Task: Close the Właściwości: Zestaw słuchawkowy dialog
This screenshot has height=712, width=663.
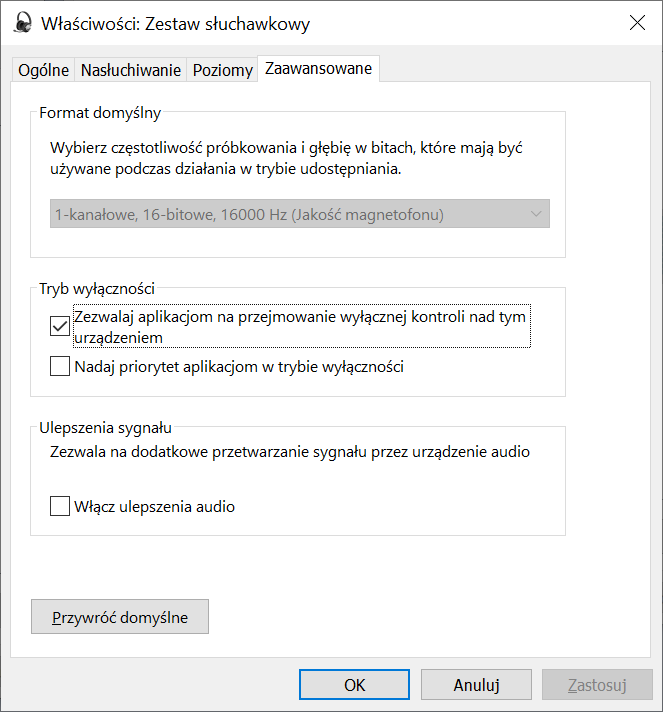Action: [637, 22]
